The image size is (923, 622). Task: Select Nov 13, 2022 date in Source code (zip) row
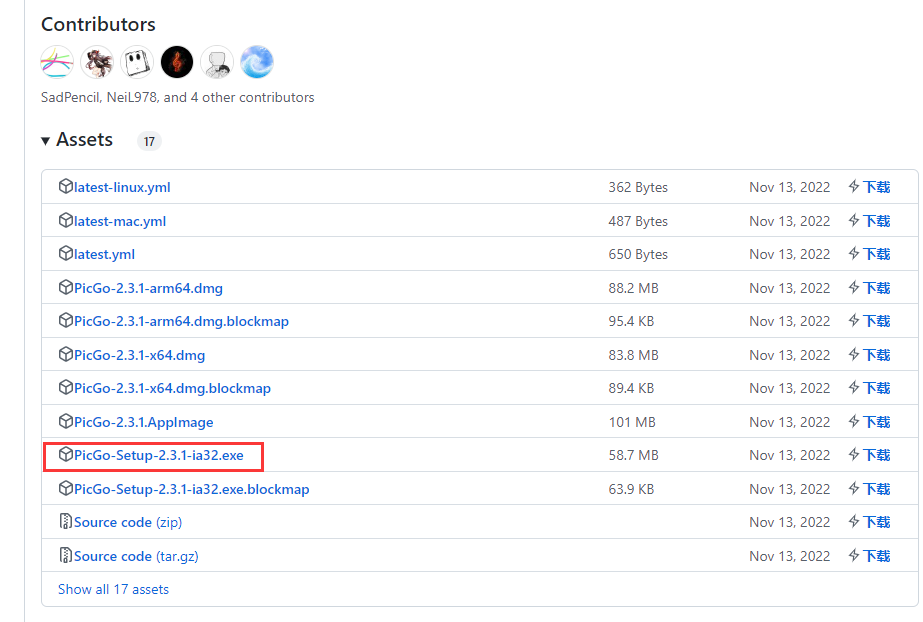[789, 523]
